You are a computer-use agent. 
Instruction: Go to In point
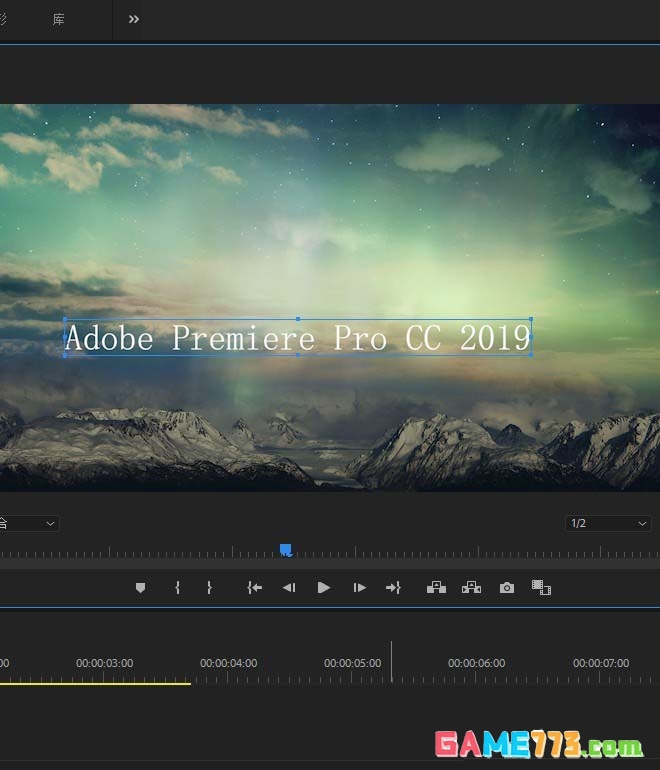[254, 587]
